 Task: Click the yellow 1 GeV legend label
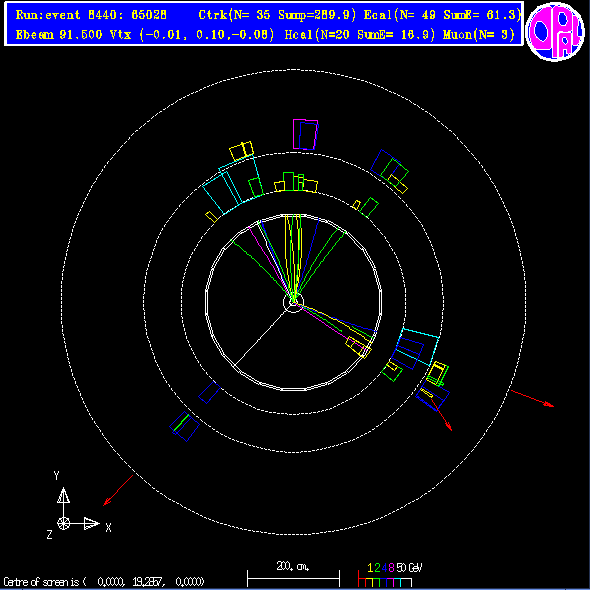(370, 568)
